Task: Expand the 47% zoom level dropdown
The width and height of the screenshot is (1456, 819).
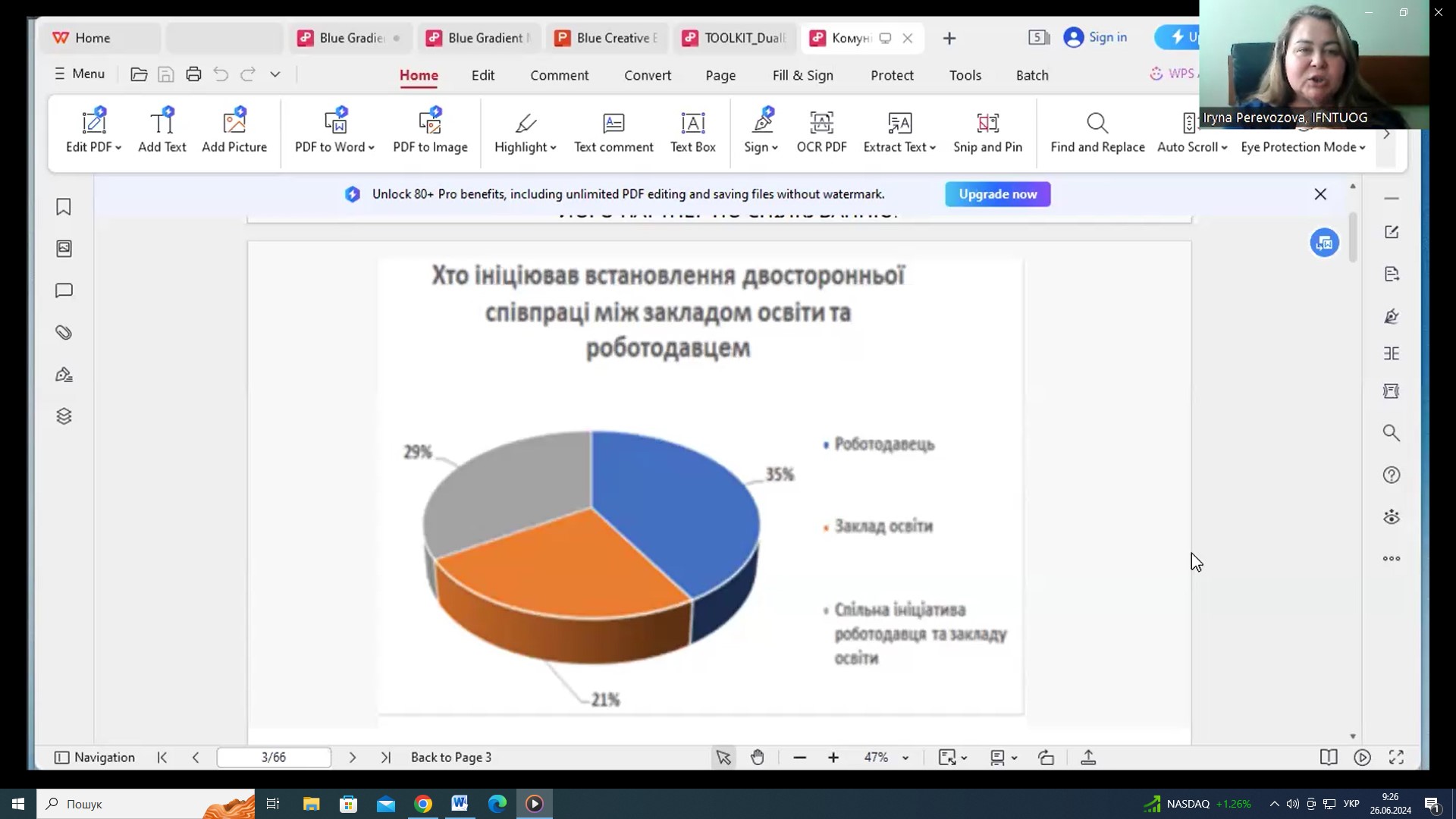Action: click(x=905, y=758)
